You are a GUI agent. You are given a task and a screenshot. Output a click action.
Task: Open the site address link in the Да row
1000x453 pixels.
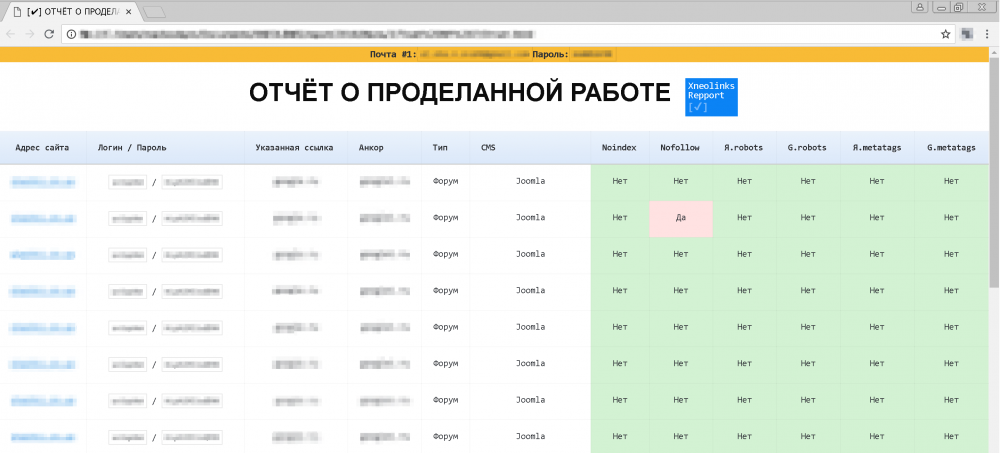tap(42, 219)
